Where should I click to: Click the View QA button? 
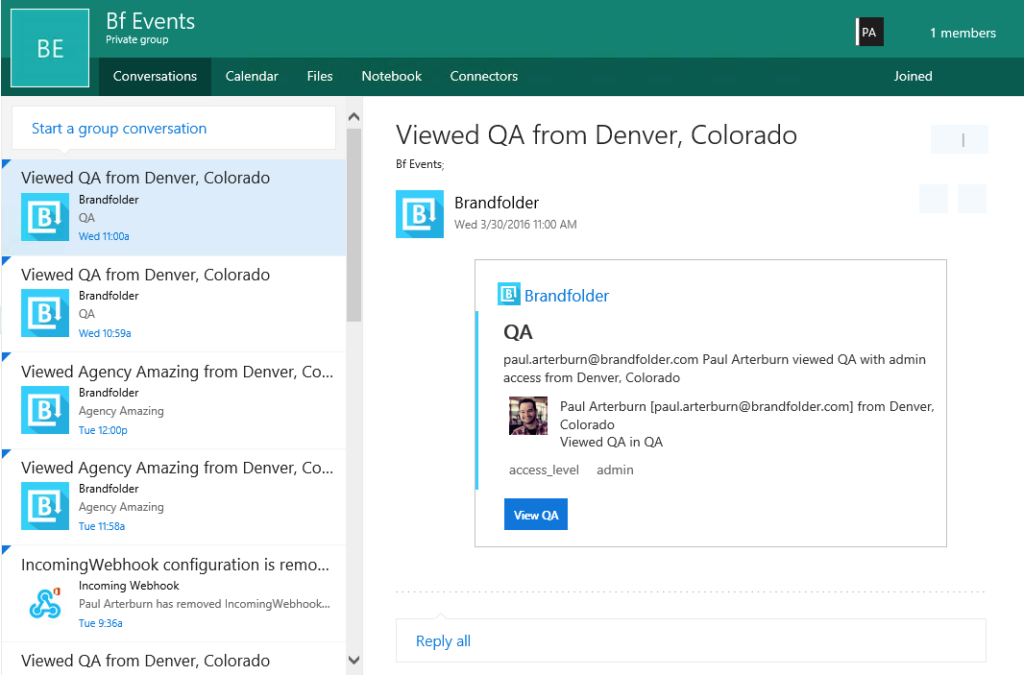[536, 514]
